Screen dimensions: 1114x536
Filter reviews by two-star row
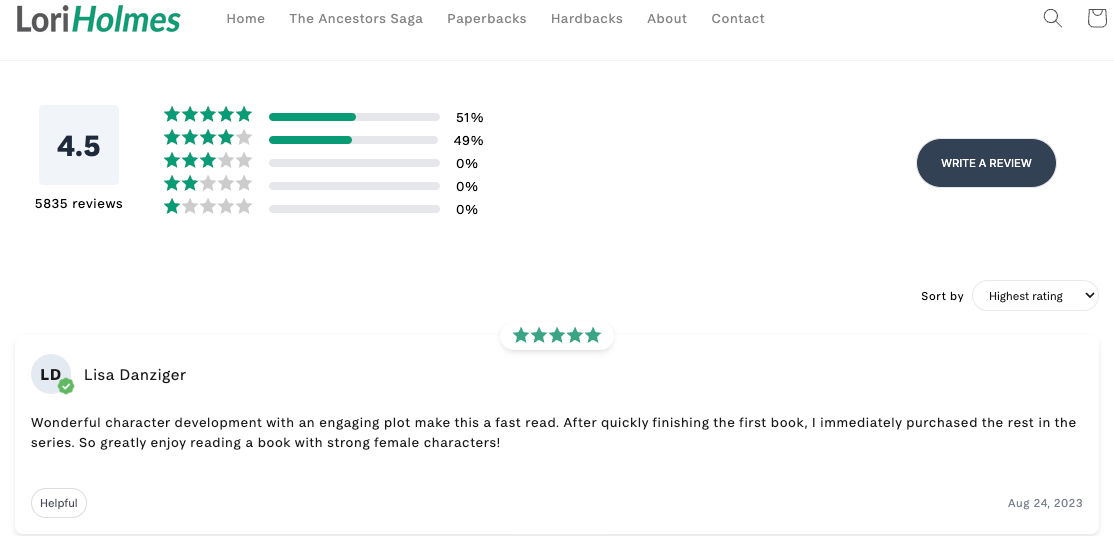point(323,186)
